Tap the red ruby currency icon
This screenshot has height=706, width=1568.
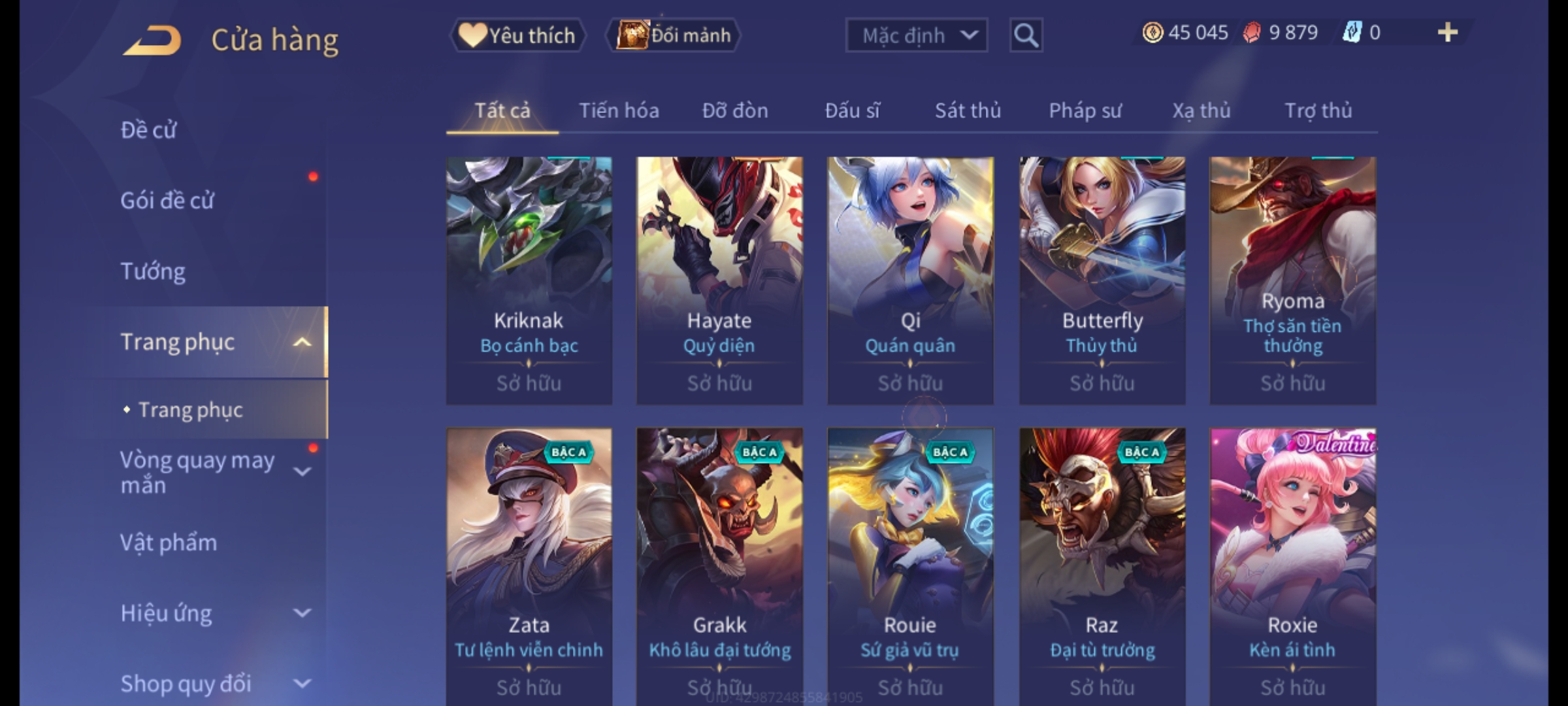coord(1252,33)
